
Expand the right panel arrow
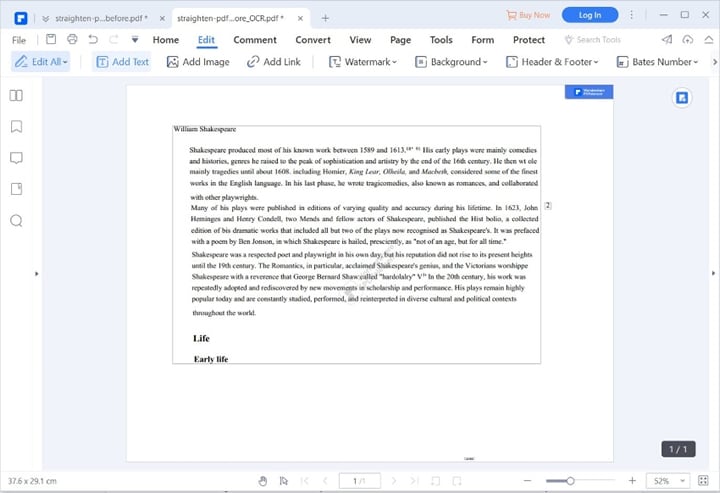coord(713,273)
